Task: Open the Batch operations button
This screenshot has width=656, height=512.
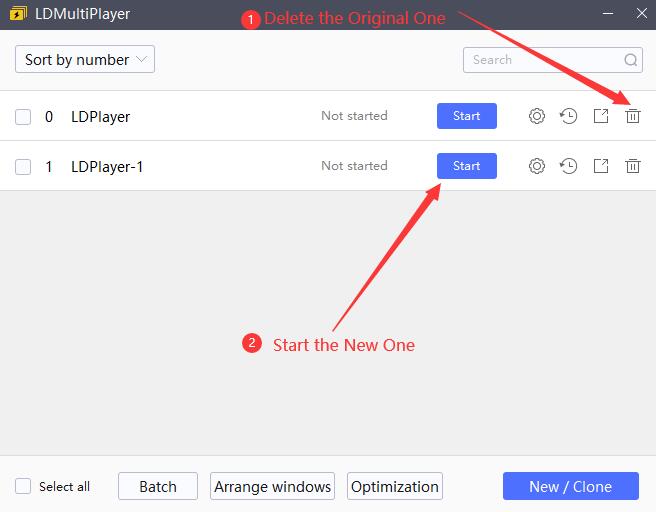Action: 158,486
